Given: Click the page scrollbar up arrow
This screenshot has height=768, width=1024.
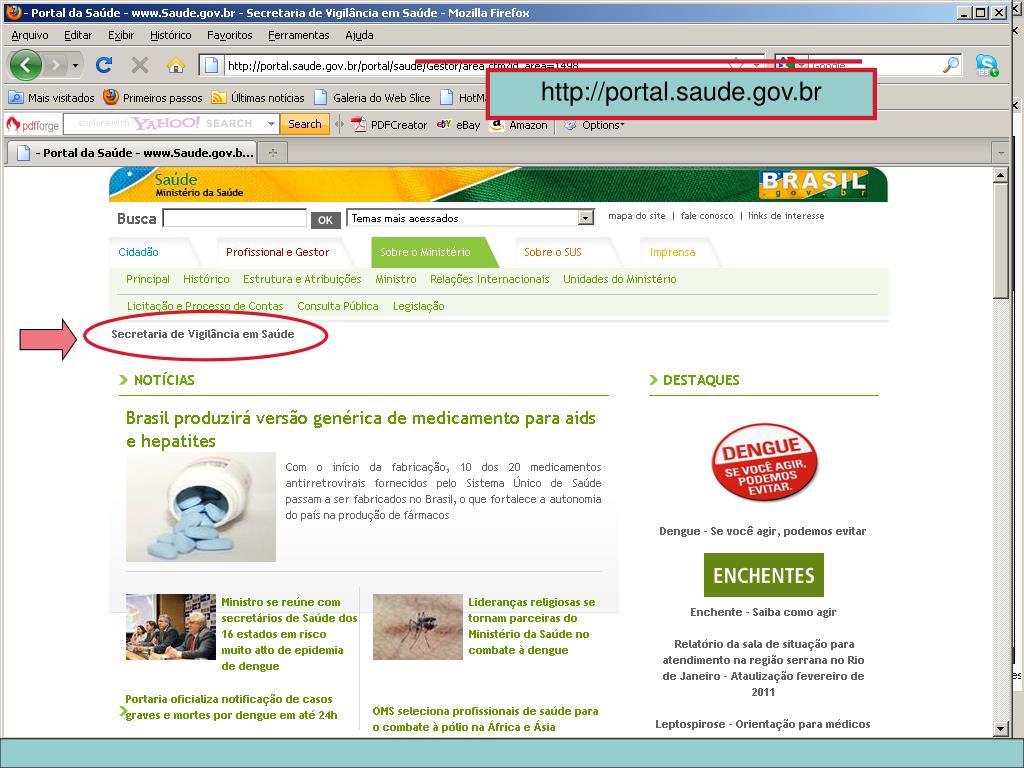Looking at the screenshot, I should pyautogui.click(x=1000, y=175).
